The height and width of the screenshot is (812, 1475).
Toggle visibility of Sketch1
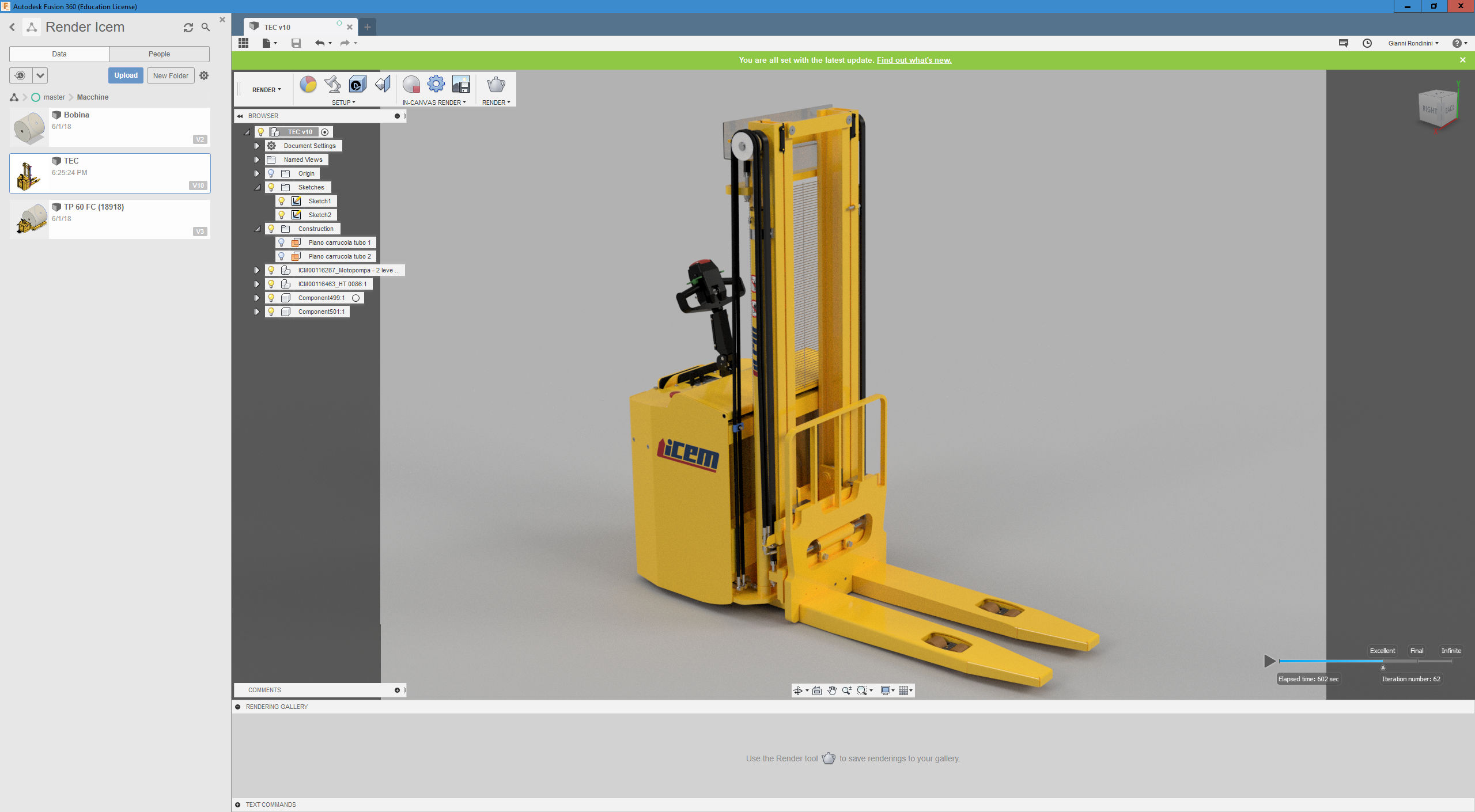point(282,200)
